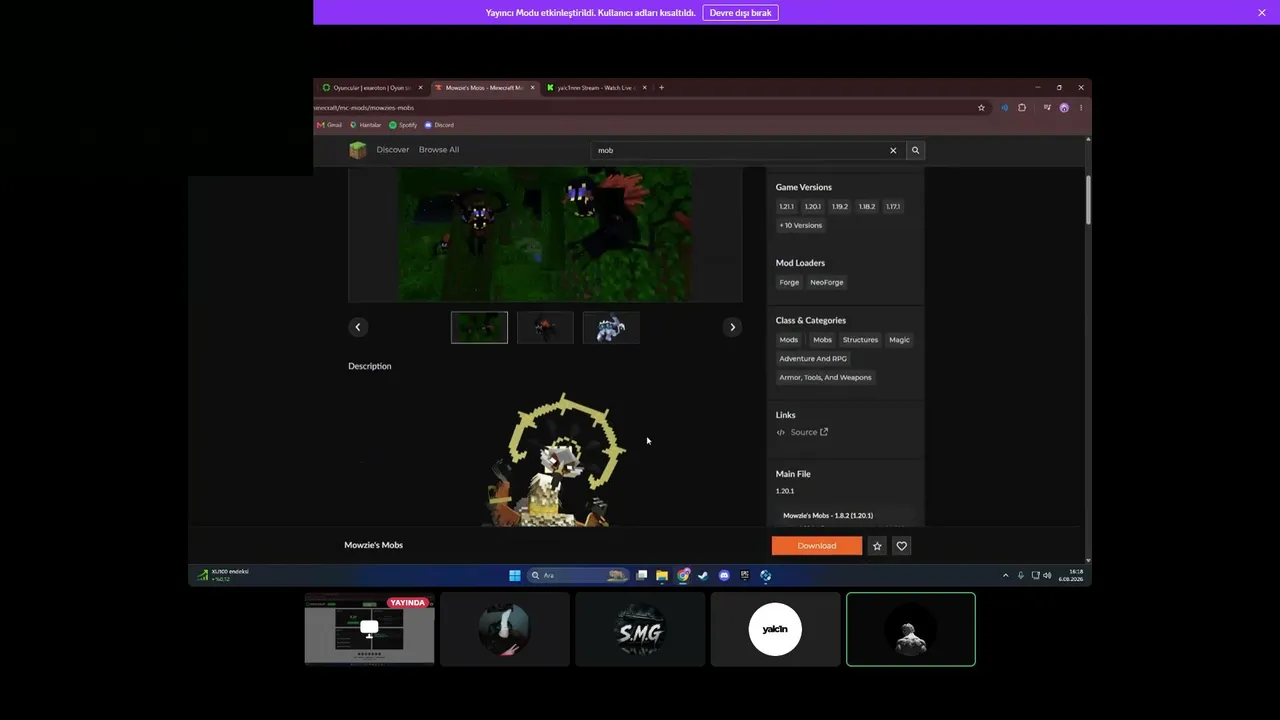Dismiss the Streamer Mode banner
Screen dimensions: 1280x720
coord(1262,13)
